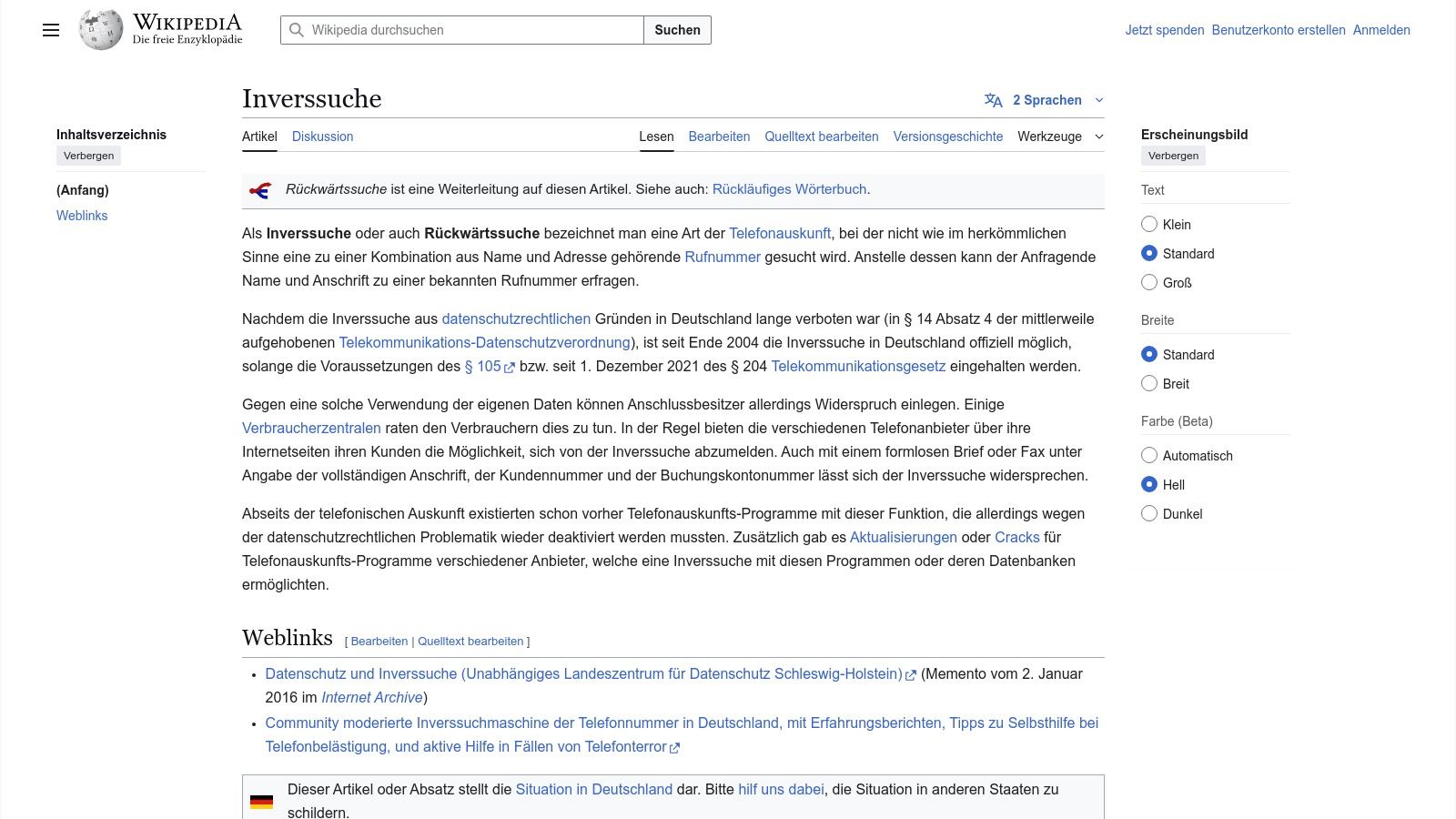The width and height of the screenshot is (1456, 819).
Task: Select the Lesen tab
Action: pos(656,136)
